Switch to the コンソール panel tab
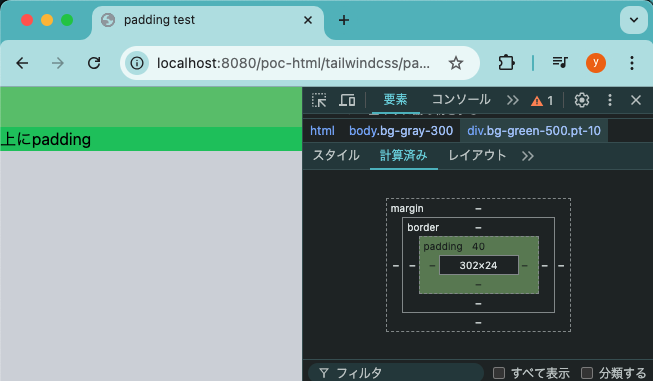This screenshot has width=653, height=381. click(x=461, y=100)
